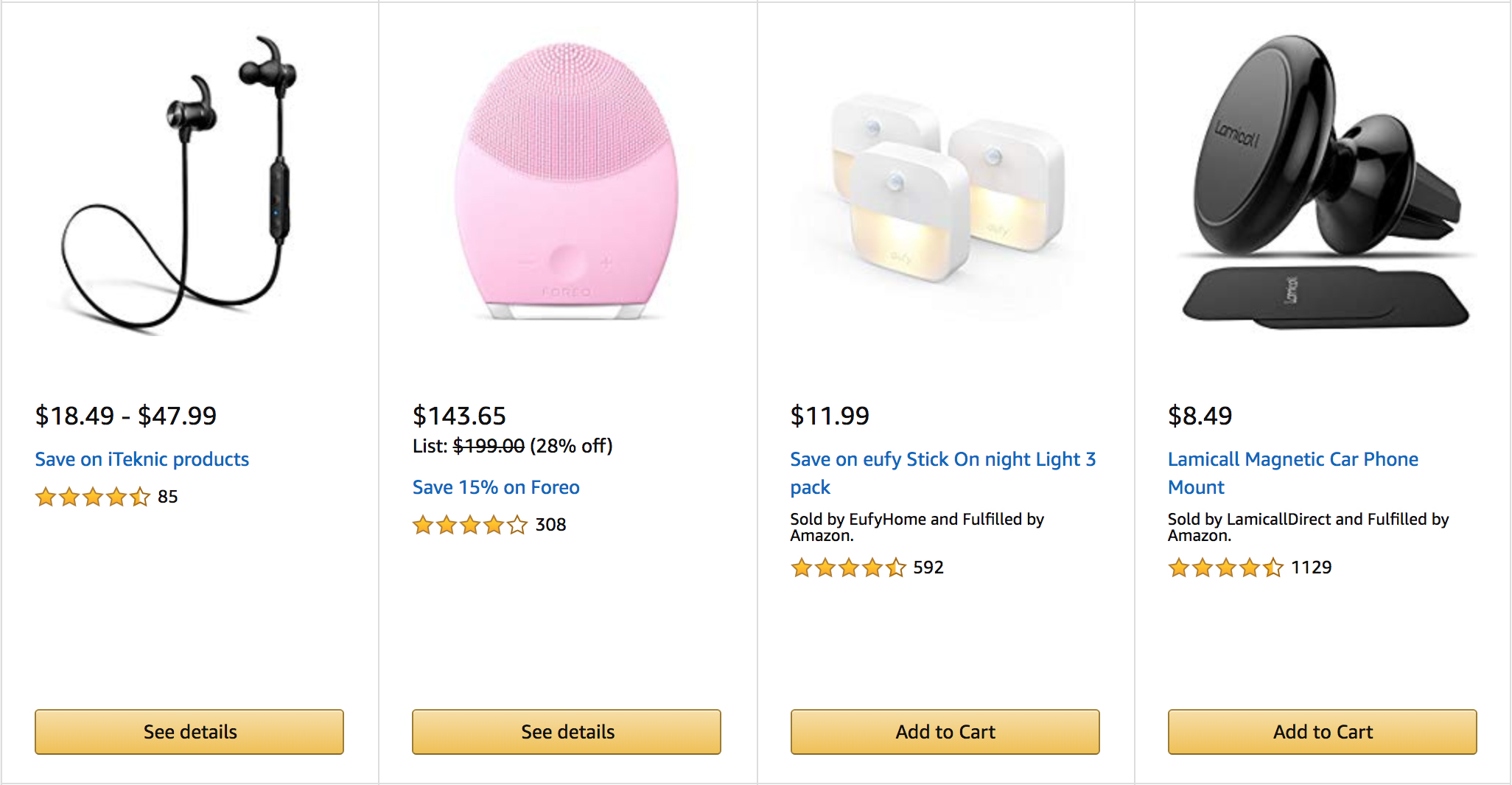Click the Lamicall mount star rating
The width and height of the screenshot is (1512, 785).
click(x=1225, y=568)
